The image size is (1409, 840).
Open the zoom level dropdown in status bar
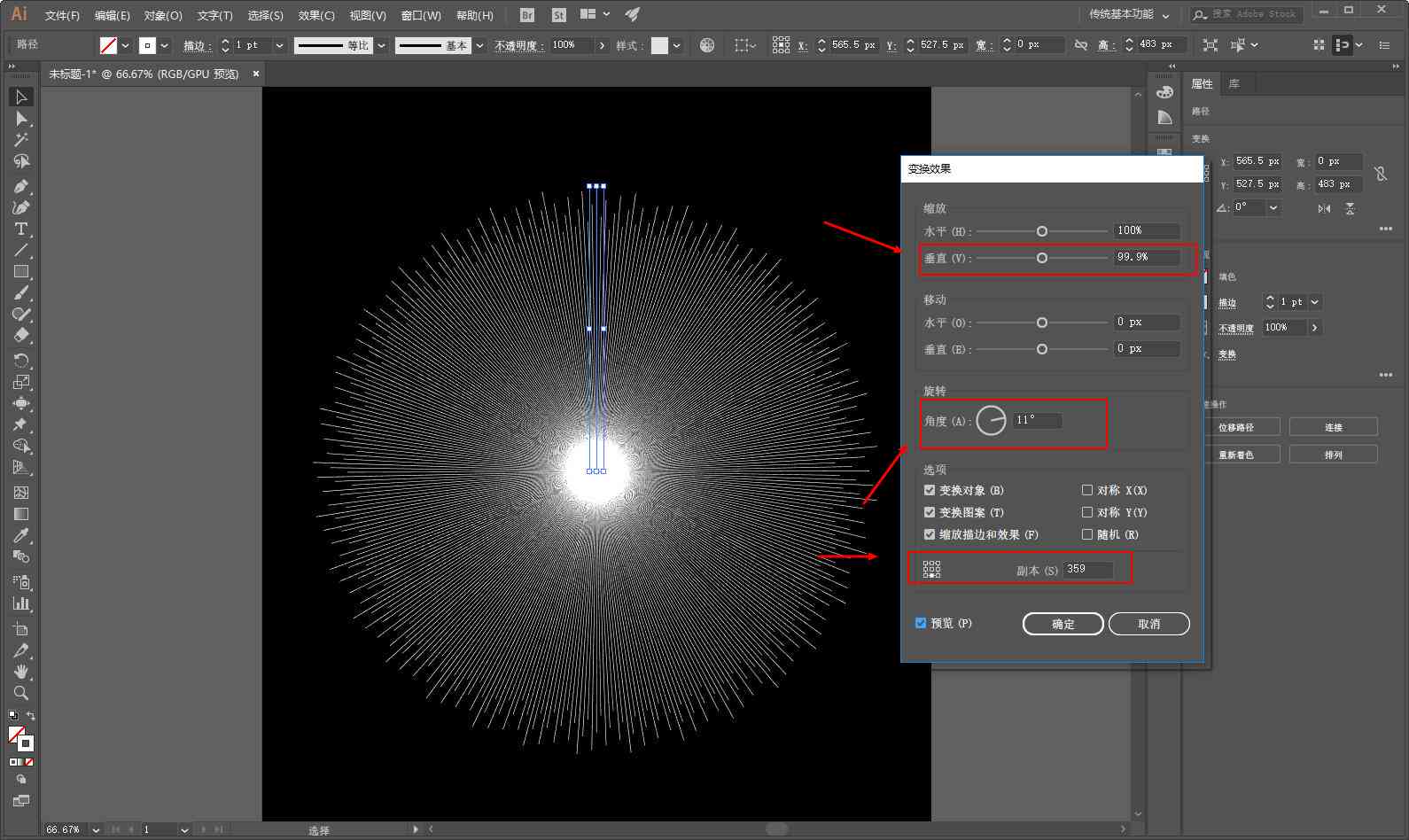point(96,830)
